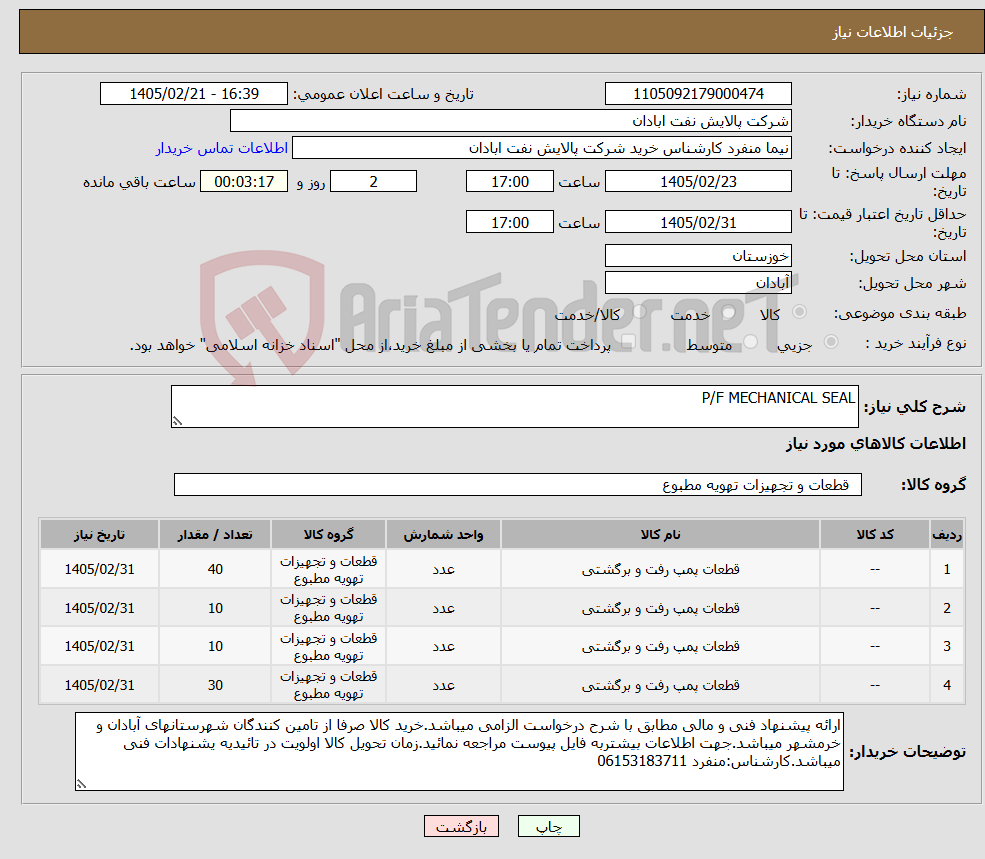Click the remaining days field showing 2

tap(373, 182)
